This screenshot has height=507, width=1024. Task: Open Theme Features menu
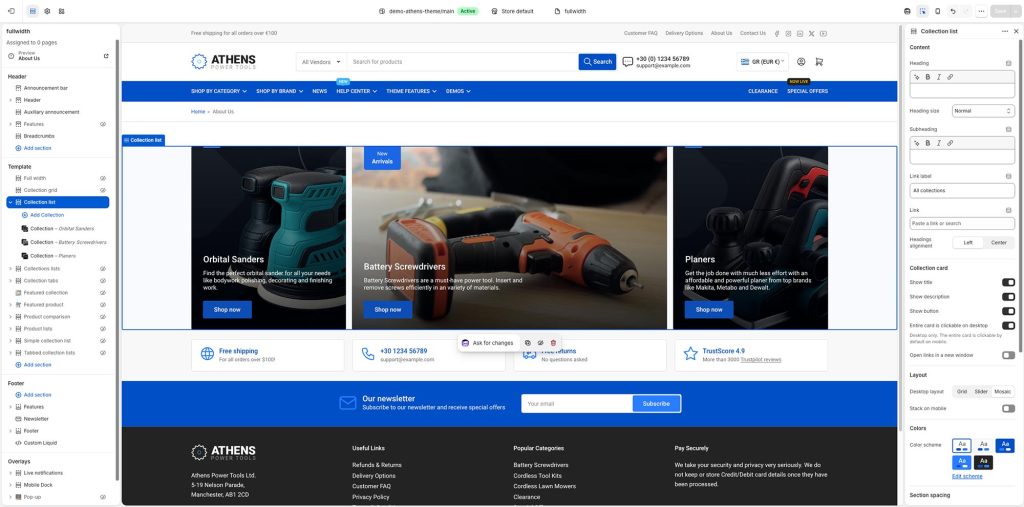[x=411, y=91]
